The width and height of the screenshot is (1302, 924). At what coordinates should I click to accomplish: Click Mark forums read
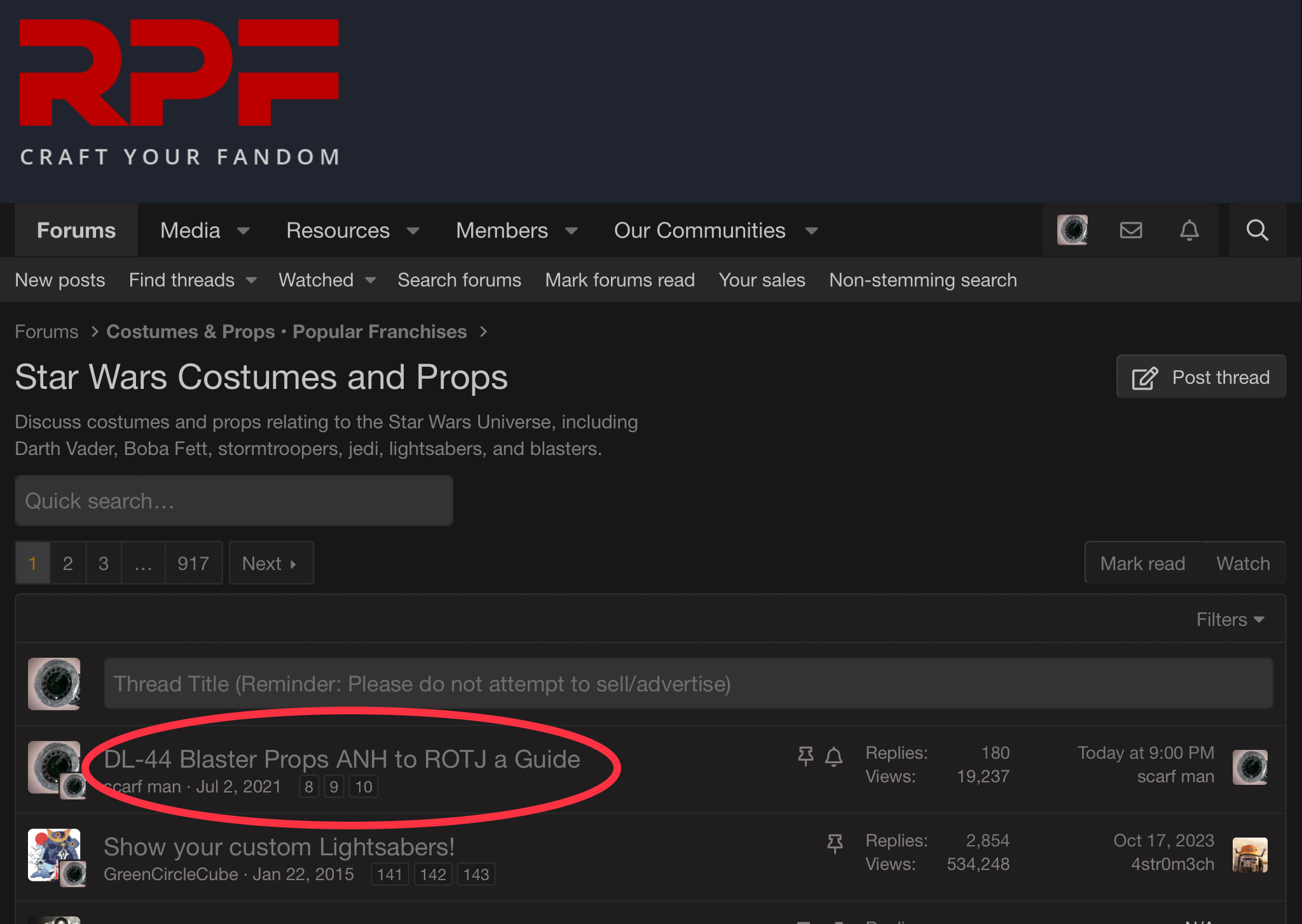click(620, 280)
